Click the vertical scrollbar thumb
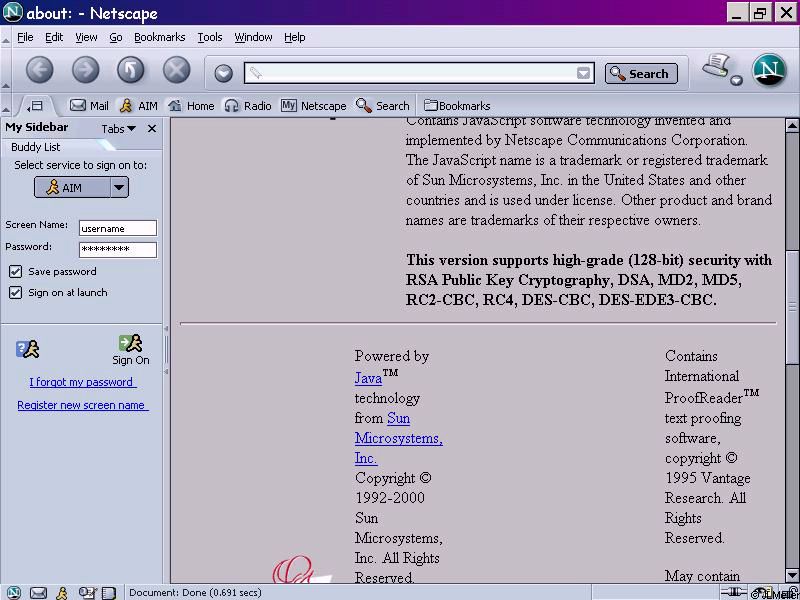Viewport: 800px width, 600px height. pyautogui.click(x=792, y=306)
